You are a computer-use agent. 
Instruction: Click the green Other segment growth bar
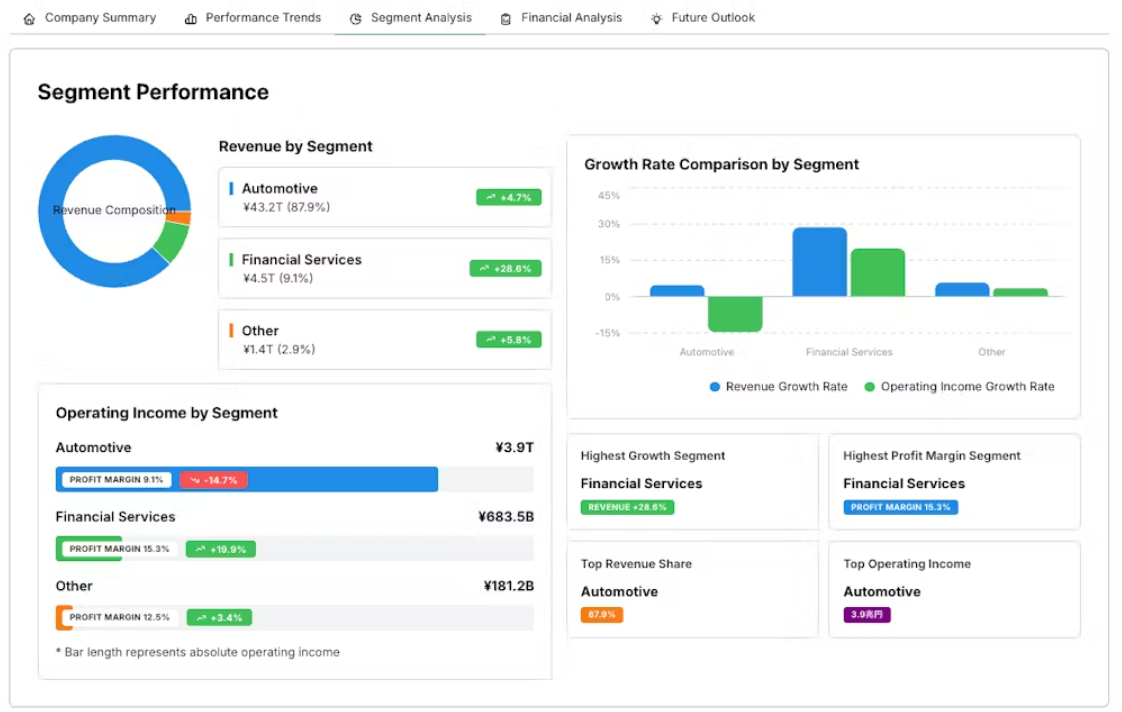click(1020, 292)
